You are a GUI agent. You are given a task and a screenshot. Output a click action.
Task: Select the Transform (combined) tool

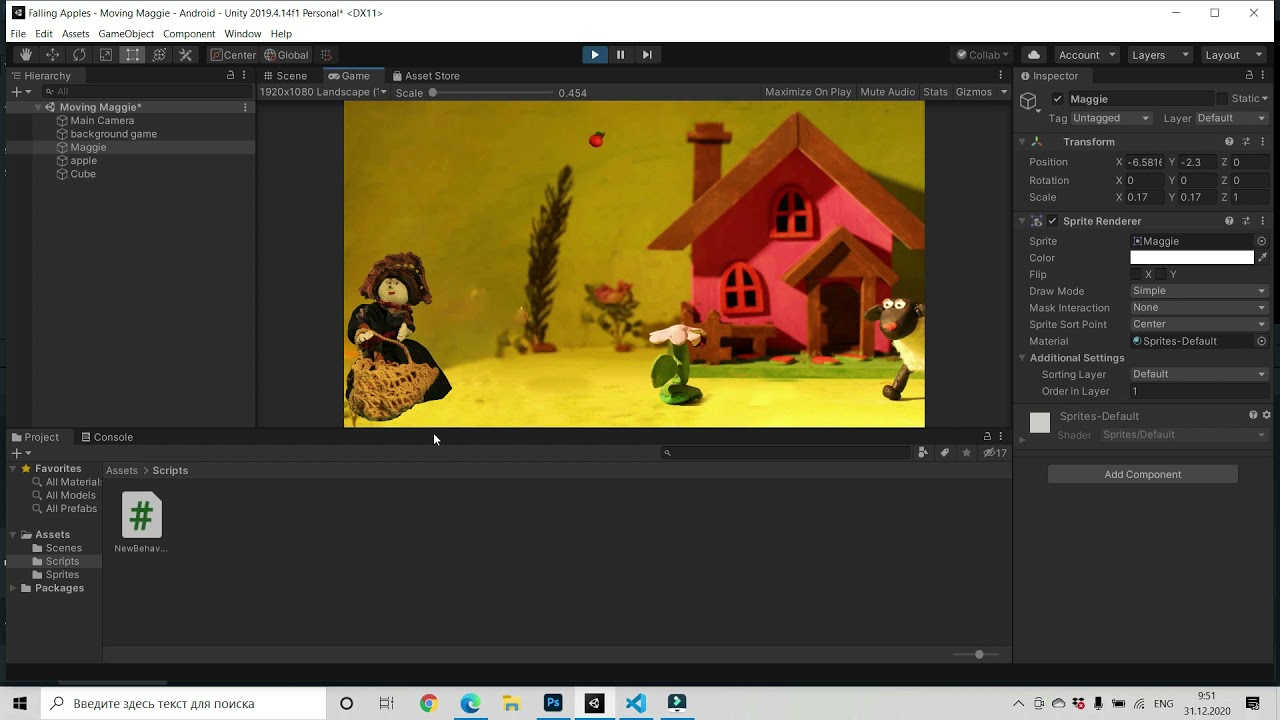click(159, 55)
